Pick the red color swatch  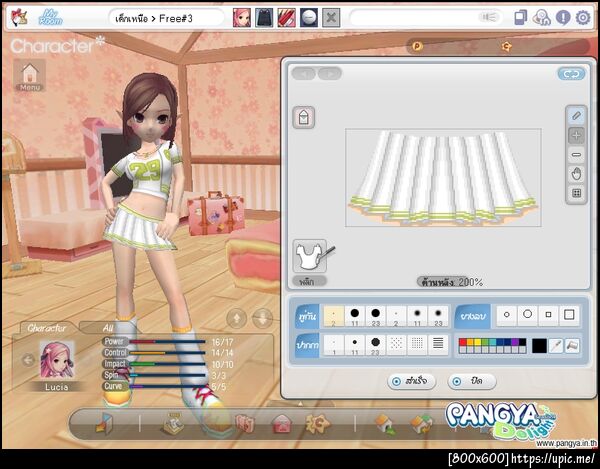pyautogui.click(x=463, y=342)
